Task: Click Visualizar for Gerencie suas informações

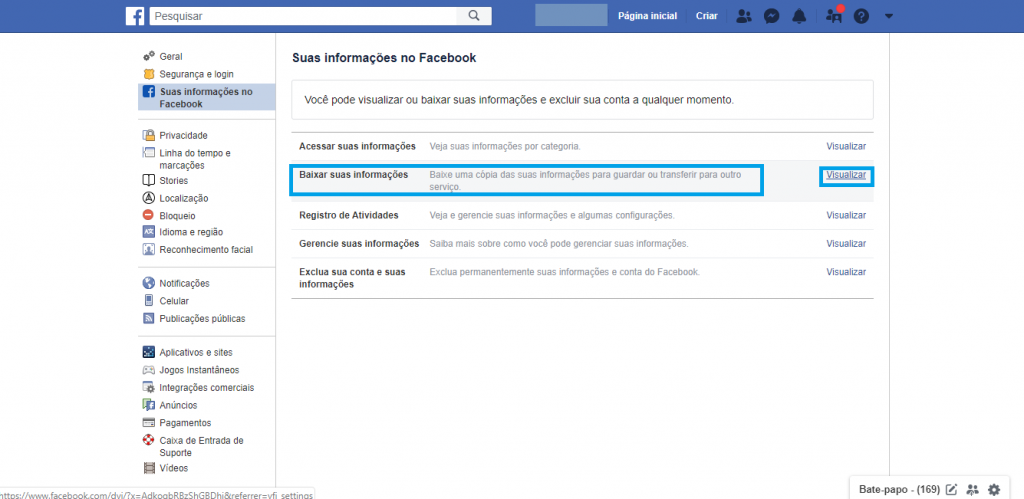Action: point(846,244)
